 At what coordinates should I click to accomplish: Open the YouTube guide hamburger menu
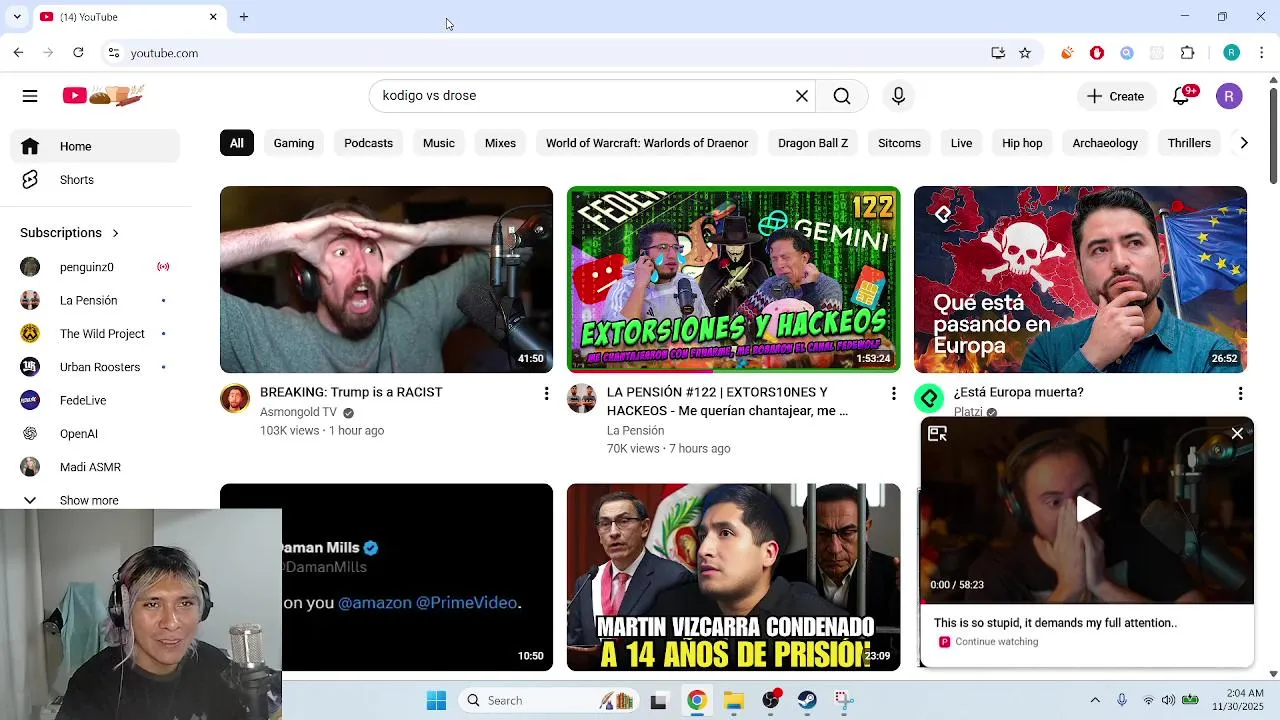pyautogui.click(x=30, y=96)
